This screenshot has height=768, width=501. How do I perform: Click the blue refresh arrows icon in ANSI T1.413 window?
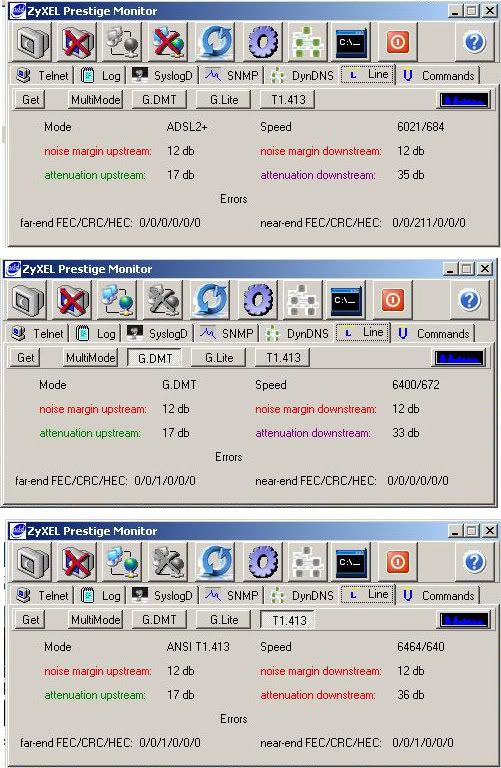point(214,562)
